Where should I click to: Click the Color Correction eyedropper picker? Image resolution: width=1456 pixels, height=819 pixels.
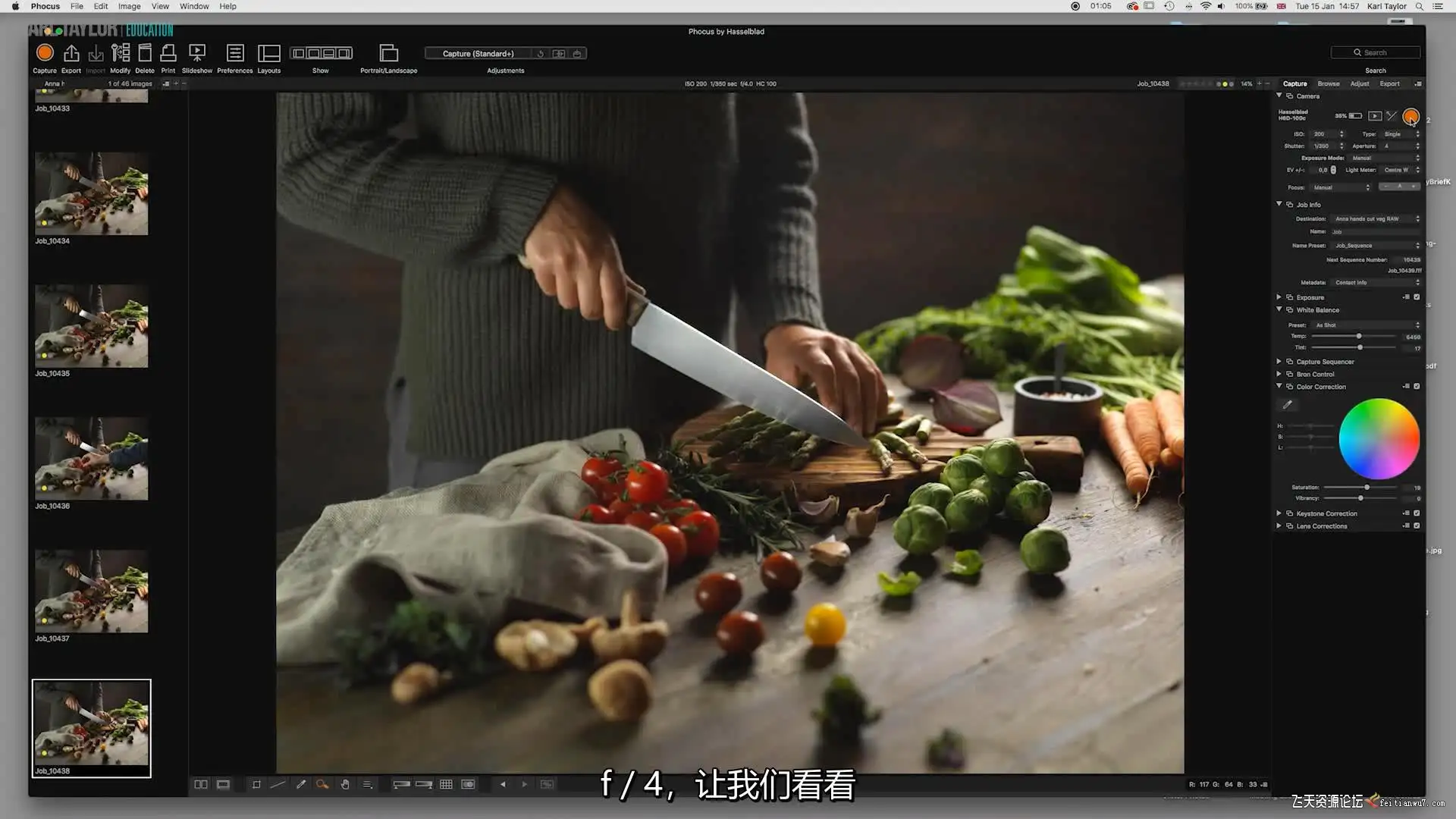[x=1287, y=405]
